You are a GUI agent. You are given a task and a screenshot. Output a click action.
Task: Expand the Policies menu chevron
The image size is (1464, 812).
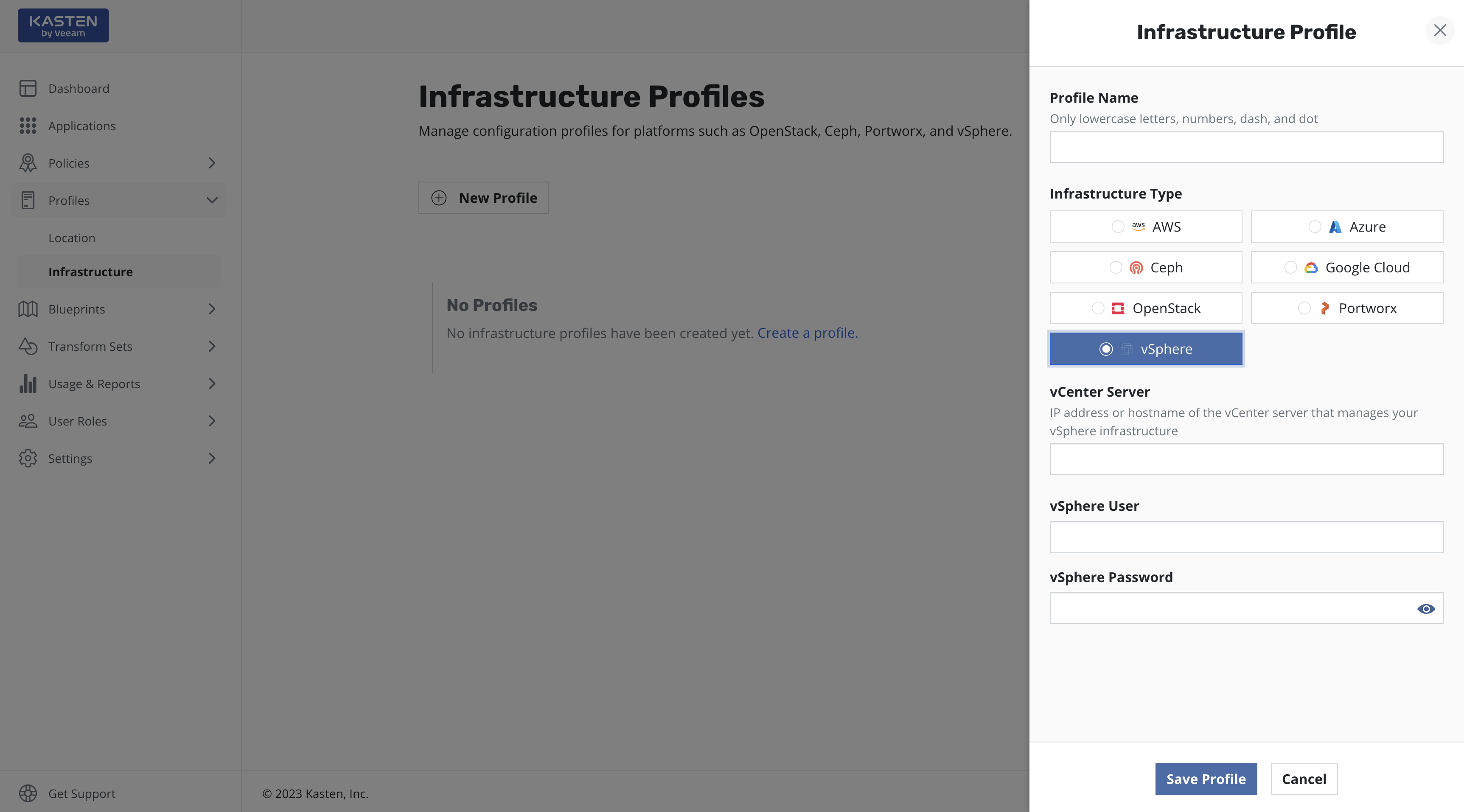212,163
